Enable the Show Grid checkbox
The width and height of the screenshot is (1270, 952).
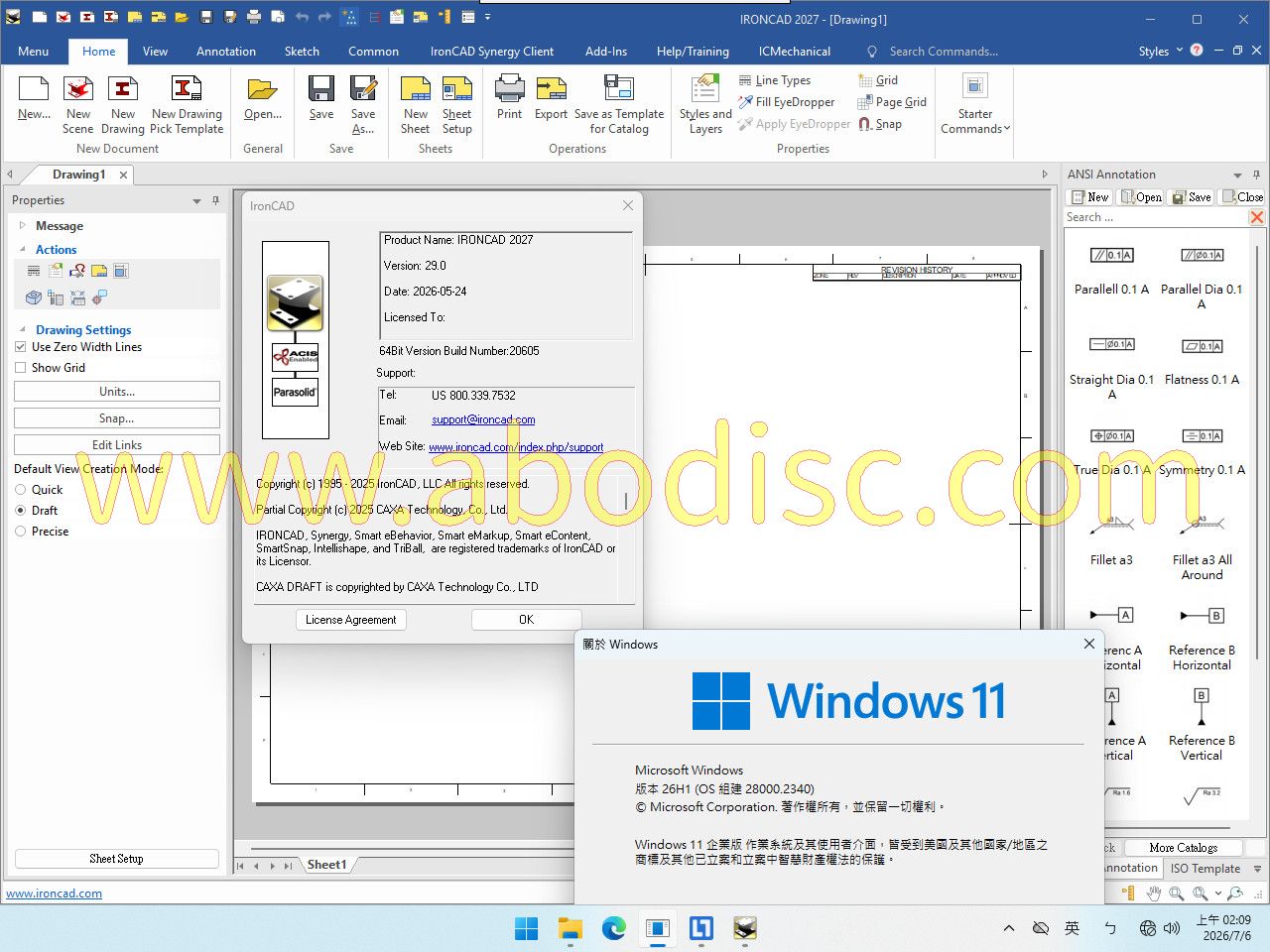[21, 368]
